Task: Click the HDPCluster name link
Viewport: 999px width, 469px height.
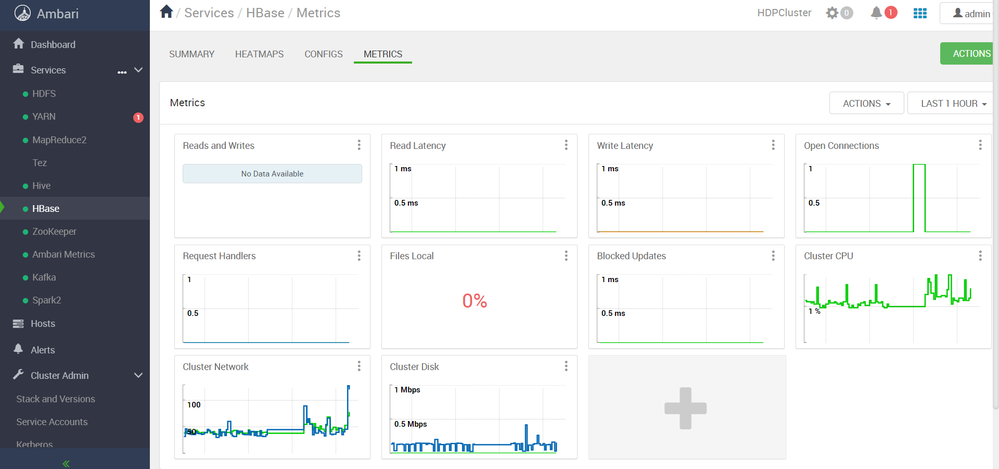Action: click(784, 13)
